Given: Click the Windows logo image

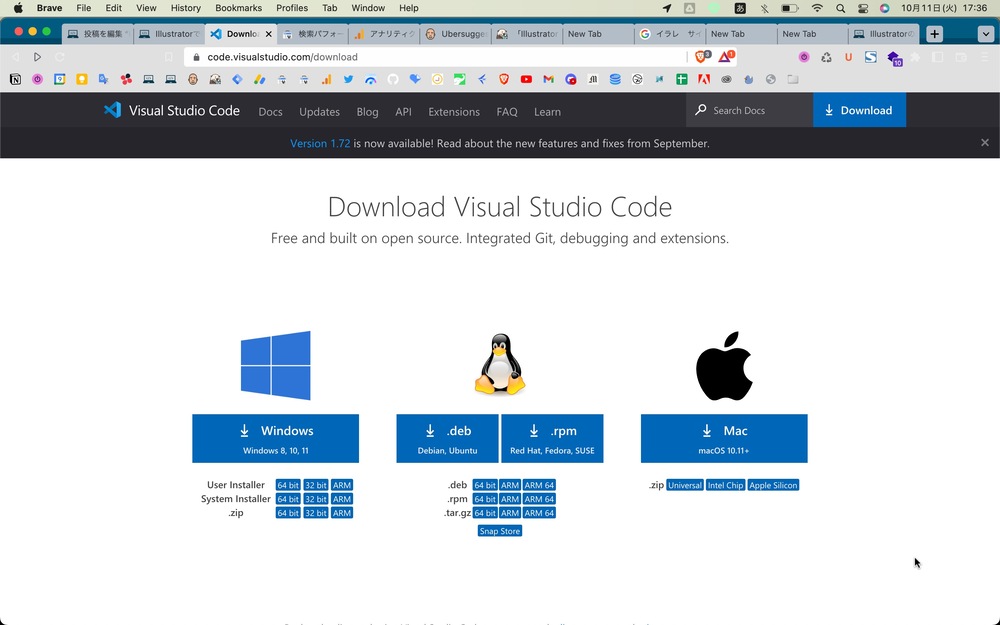Looking at the screenshot, I should click(275, 365).
